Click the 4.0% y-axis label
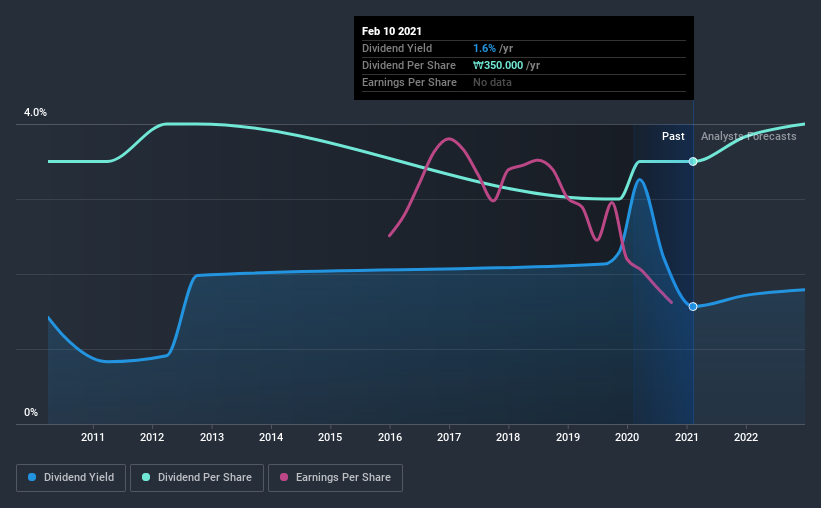Image resolution: width=821 pixels, height=508 pixels. pyautogui.click(x=35, y=113)
